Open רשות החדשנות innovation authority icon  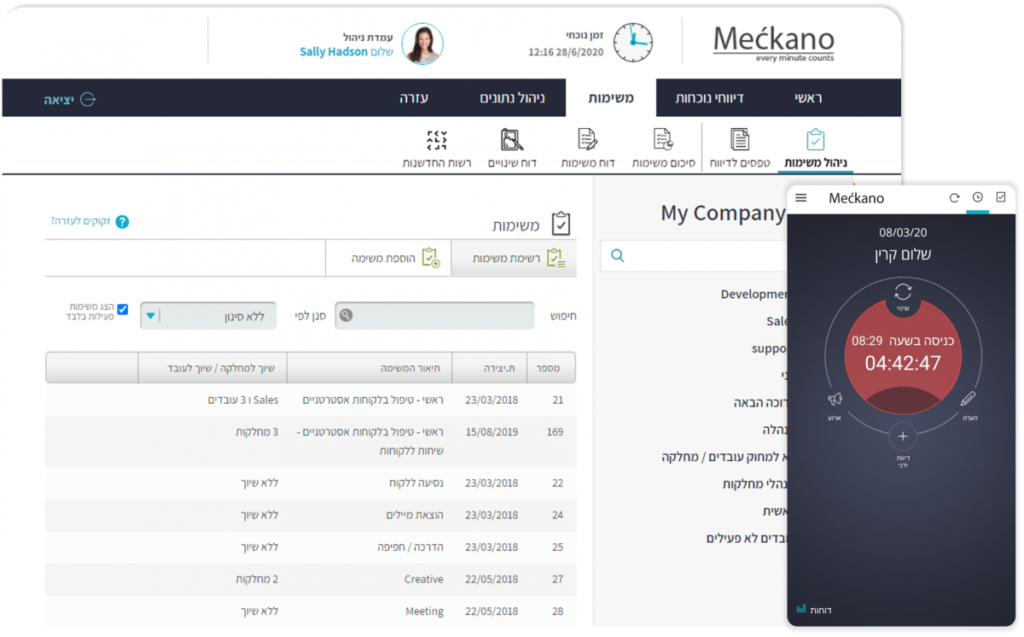click(x=436, y=140)
